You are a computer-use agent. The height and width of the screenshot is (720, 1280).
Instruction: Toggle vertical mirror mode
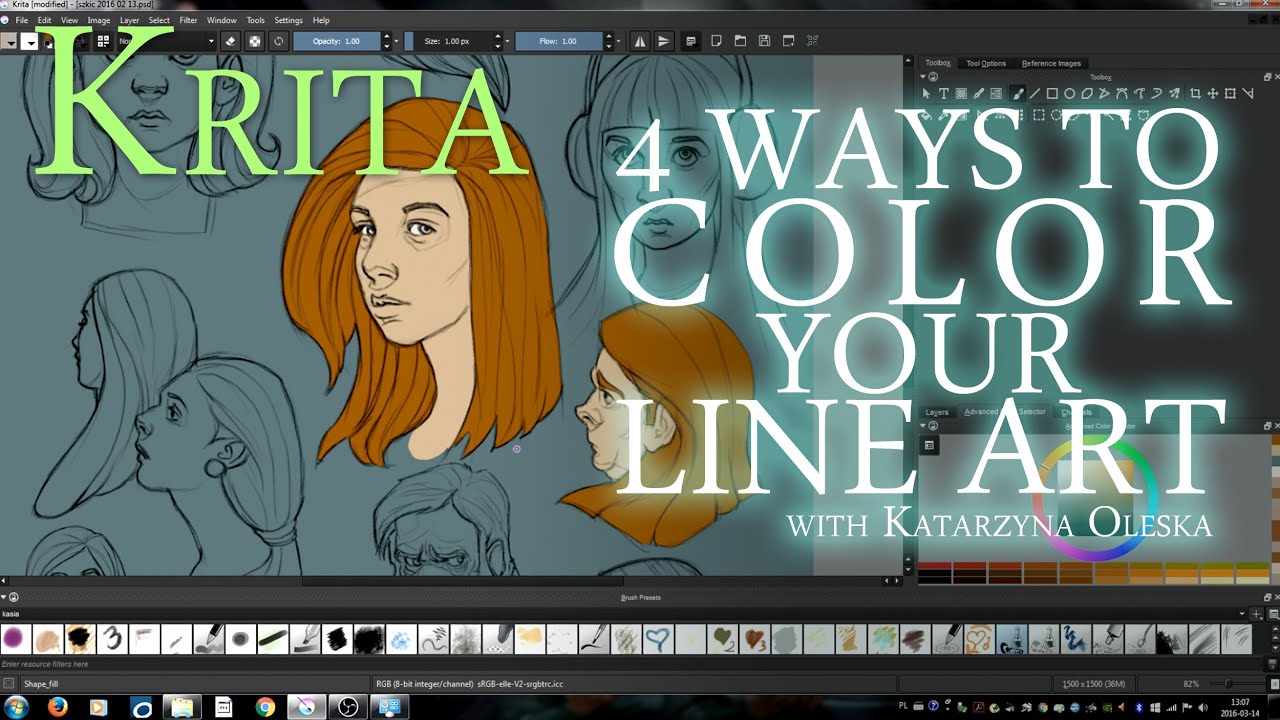[x=664, y=41]
